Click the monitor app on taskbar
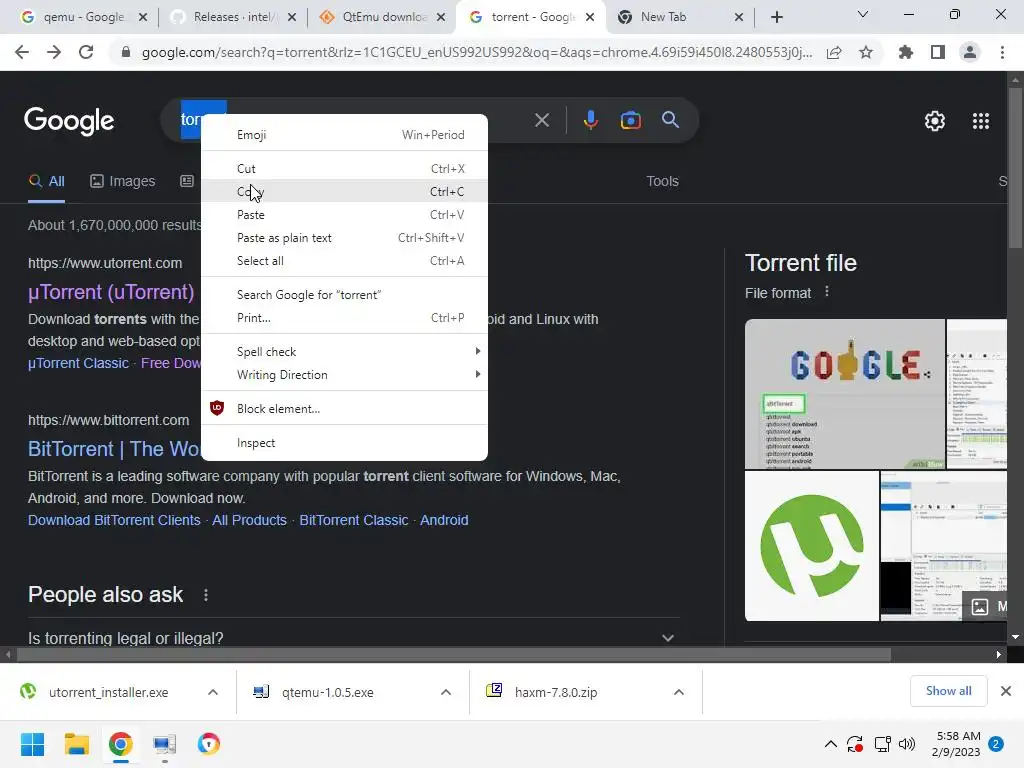 [x=165, y=744]
